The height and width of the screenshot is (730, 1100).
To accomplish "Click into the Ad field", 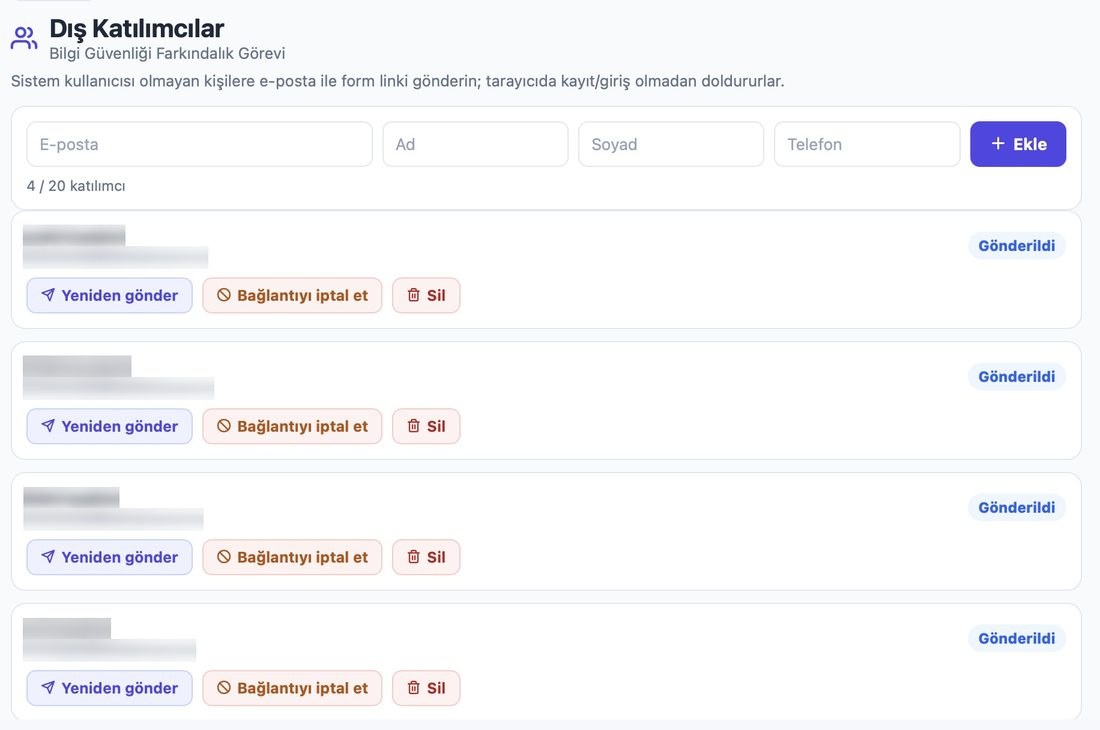I will tap(476, 144).
